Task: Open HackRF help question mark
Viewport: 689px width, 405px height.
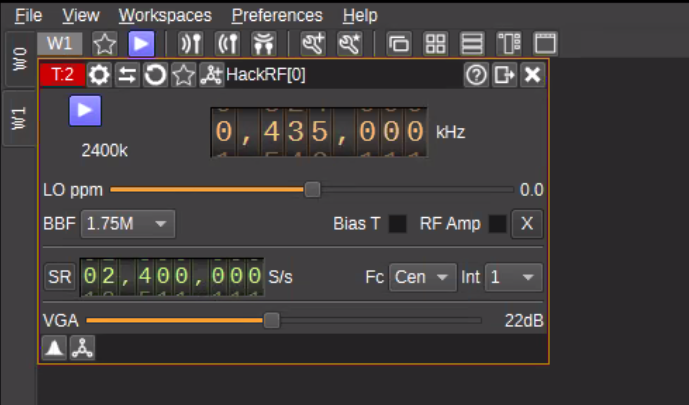Action: pyautogui.click(x=476, y=75)
